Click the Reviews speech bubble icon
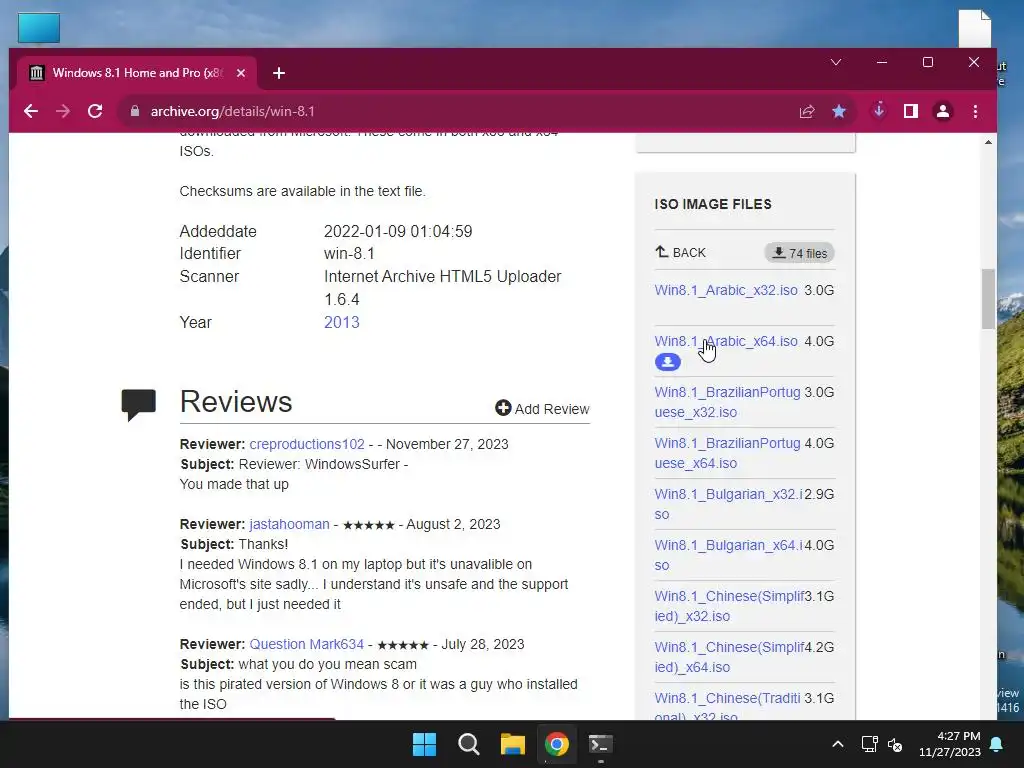The height and width of the screenshot is (768, 1024). tap(138, 404)
